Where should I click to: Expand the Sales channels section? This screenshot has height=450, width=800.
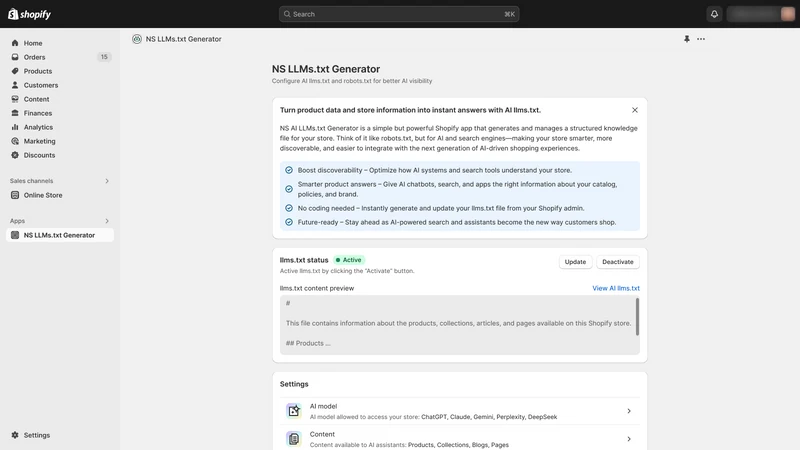(107, 181)
